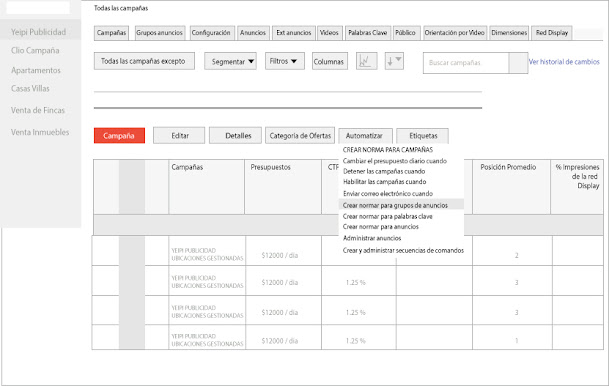Select Crear normar para anuncios

click(381, 226)
